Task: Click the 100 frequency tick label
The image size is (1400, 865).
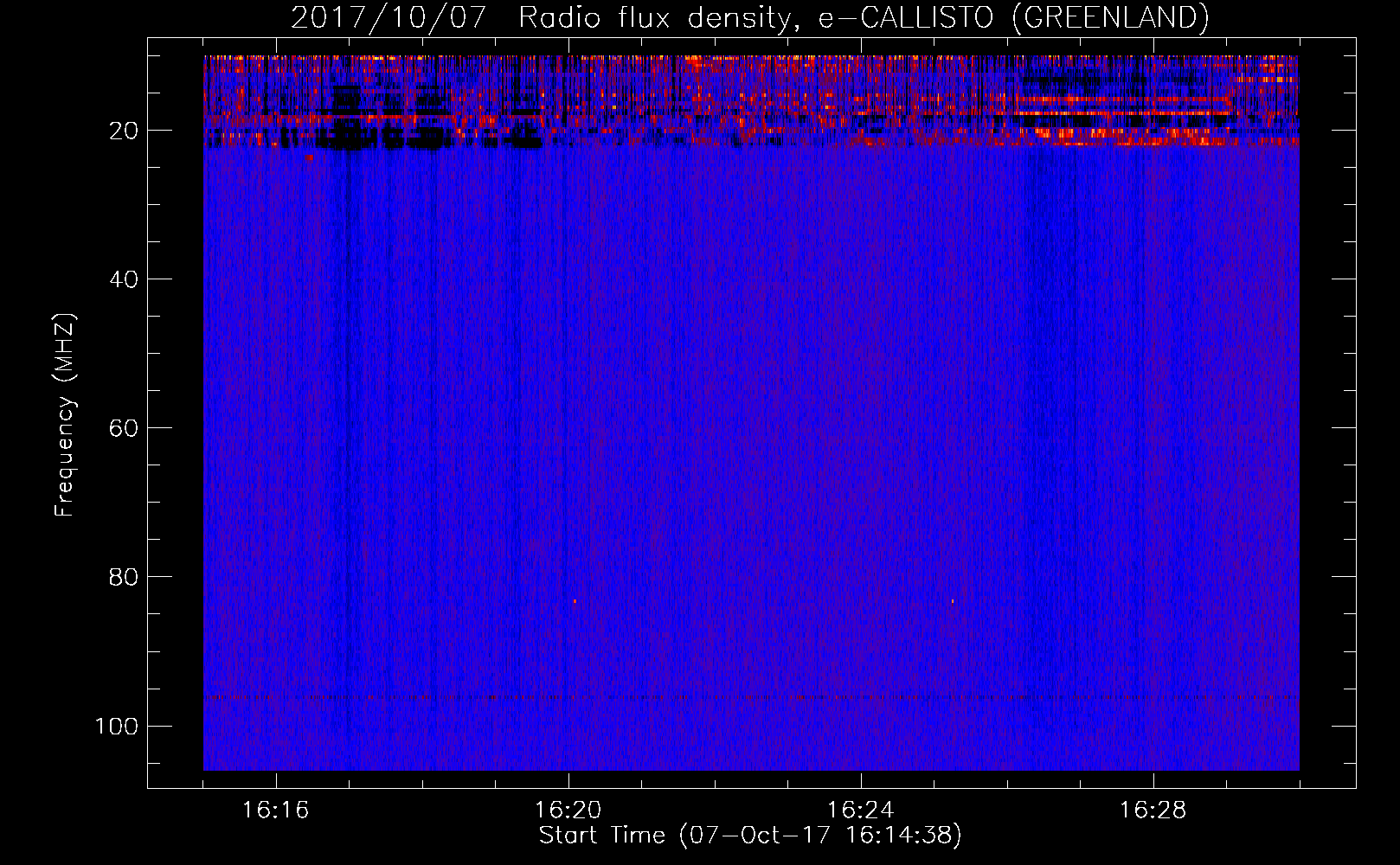Action: click(x=117, y=726)
